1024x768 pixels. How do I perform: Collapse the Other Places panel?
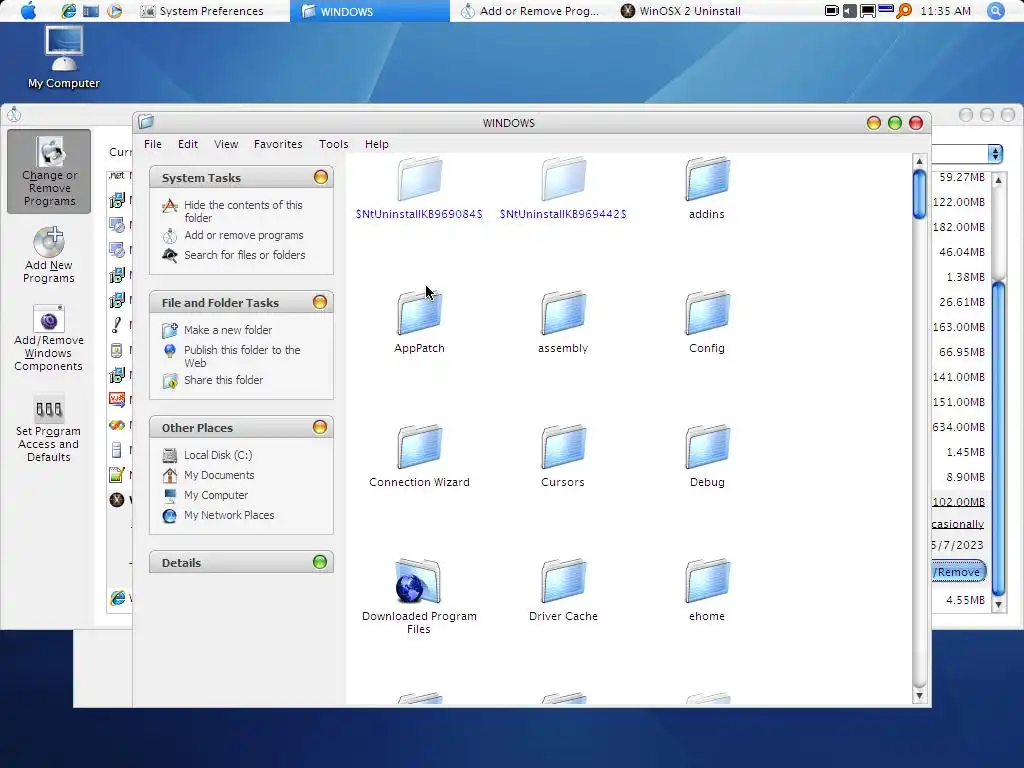320,427
